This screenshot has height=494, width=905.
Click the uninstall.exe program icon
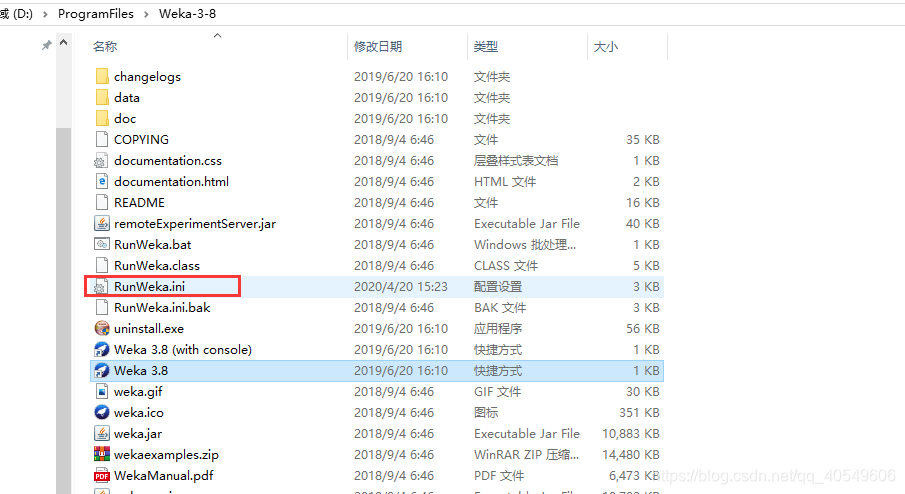click(x=102, y=328)
